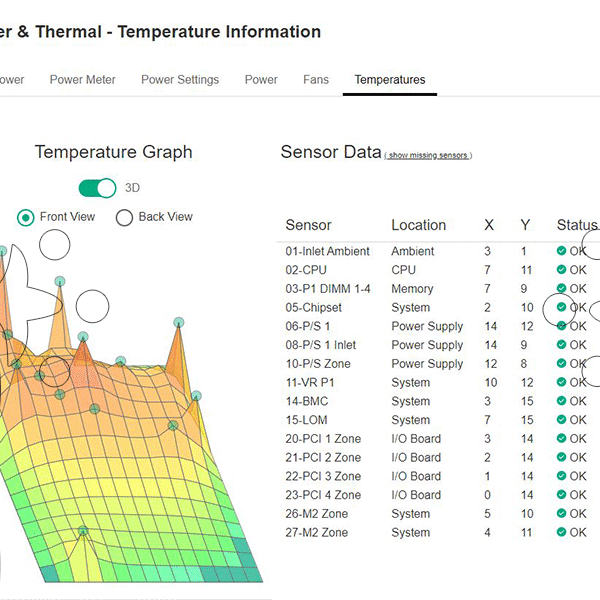The width and height of the screenshot is (600, 600).
Task: Click the OK status icon for 27-M2 Zone
Action: (x=562, y=533)
